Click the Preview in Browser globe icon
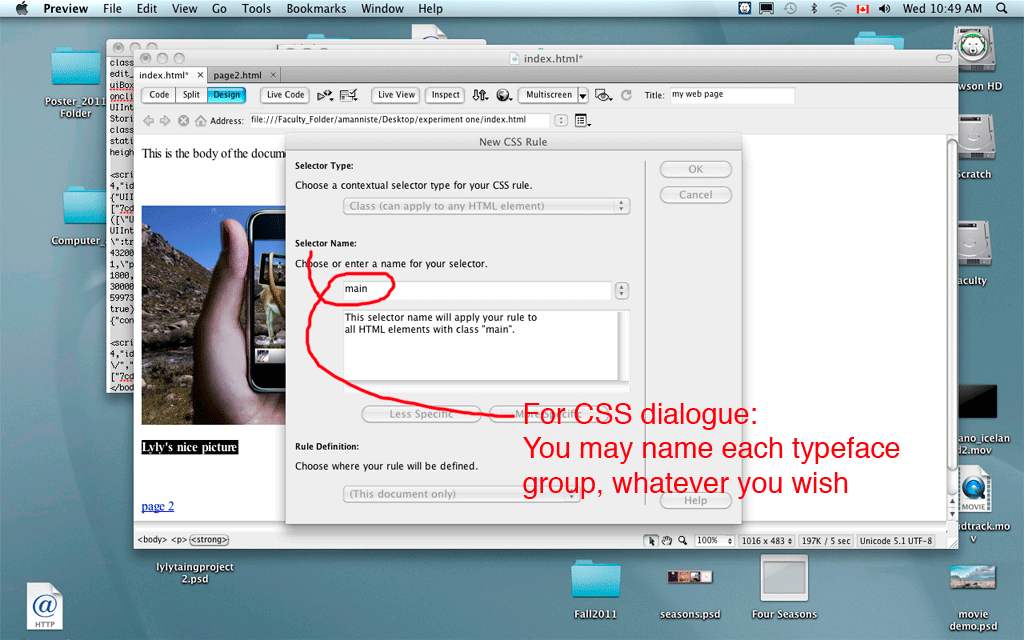 tap(504, 95)
